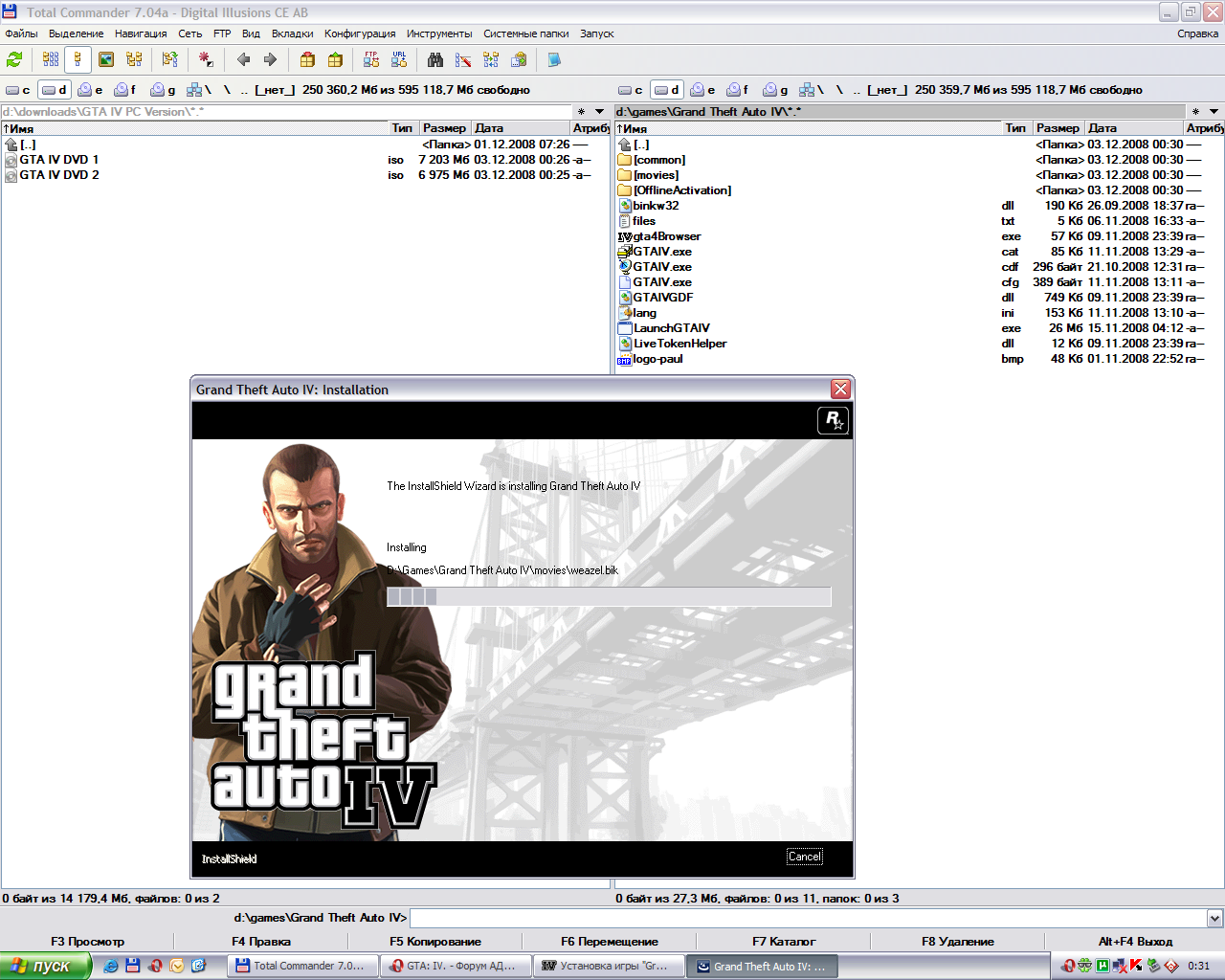The image size is (1225, 980).
Task: Sort right panel by Дата column
Action: [x=1133, y=128]
